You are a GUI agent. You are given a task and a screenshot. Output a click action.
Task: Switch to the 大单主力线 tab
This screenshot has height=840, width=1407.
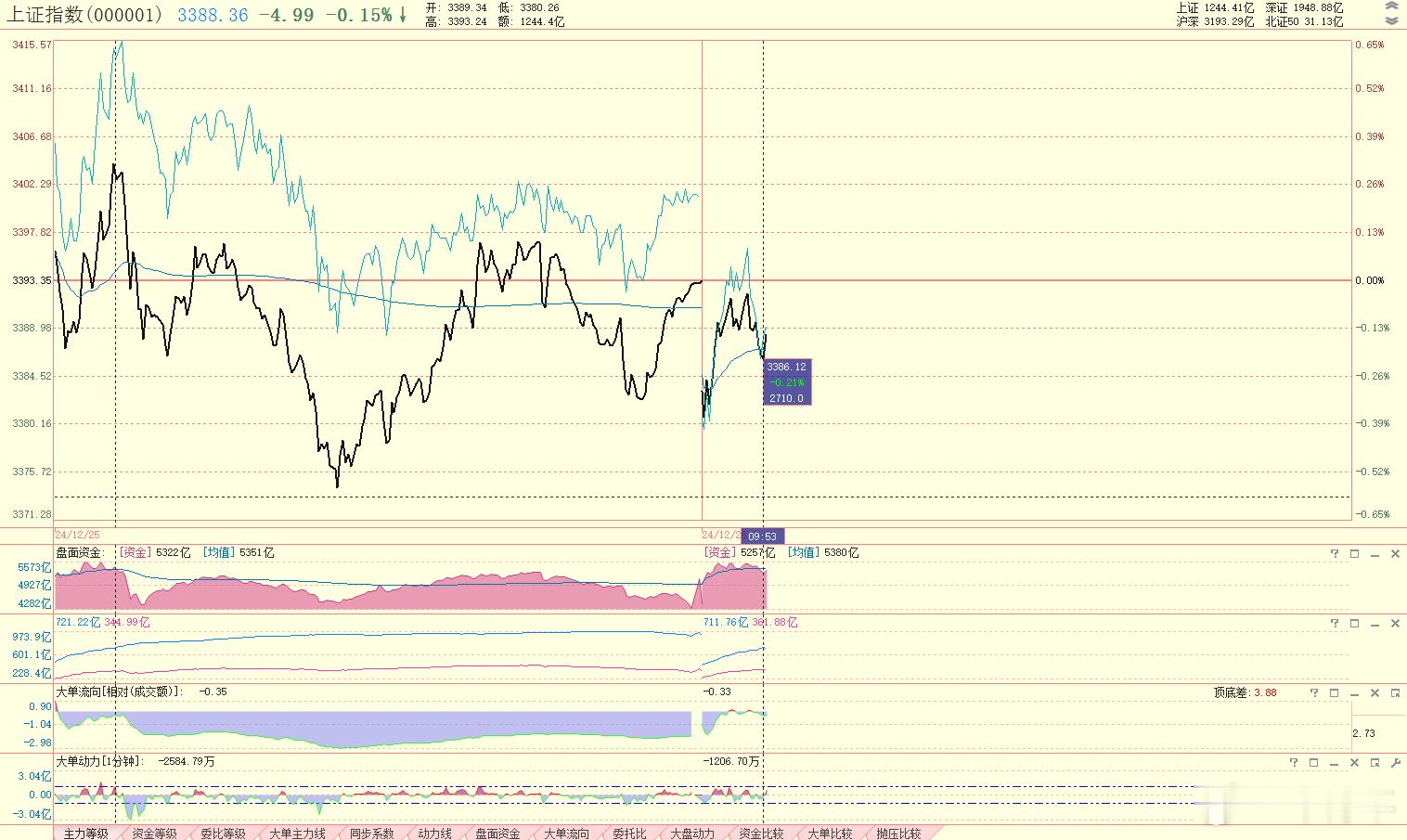pyautogui.click(x=297, y=834)
